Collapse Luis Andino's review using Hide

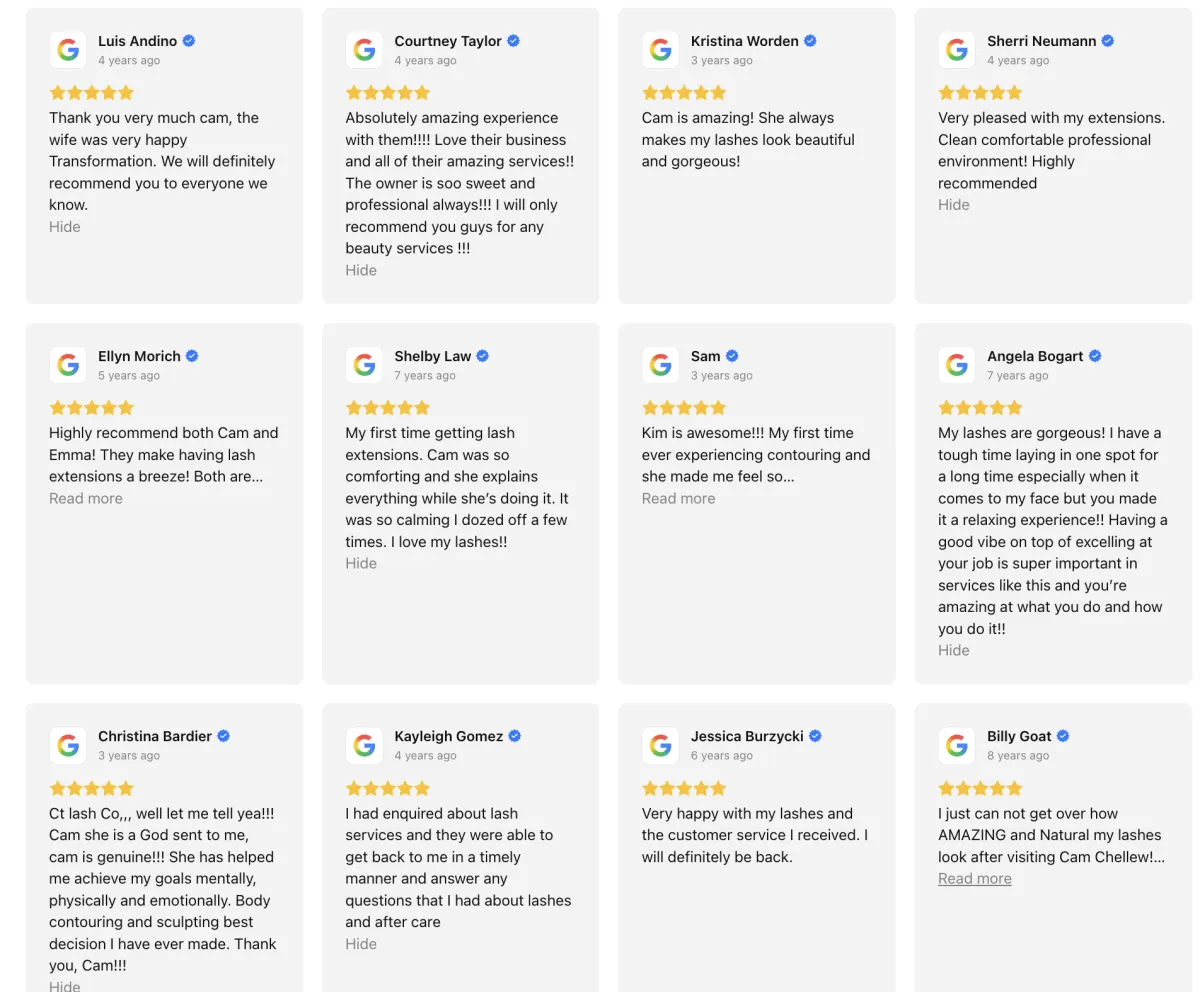coord(65,227)
